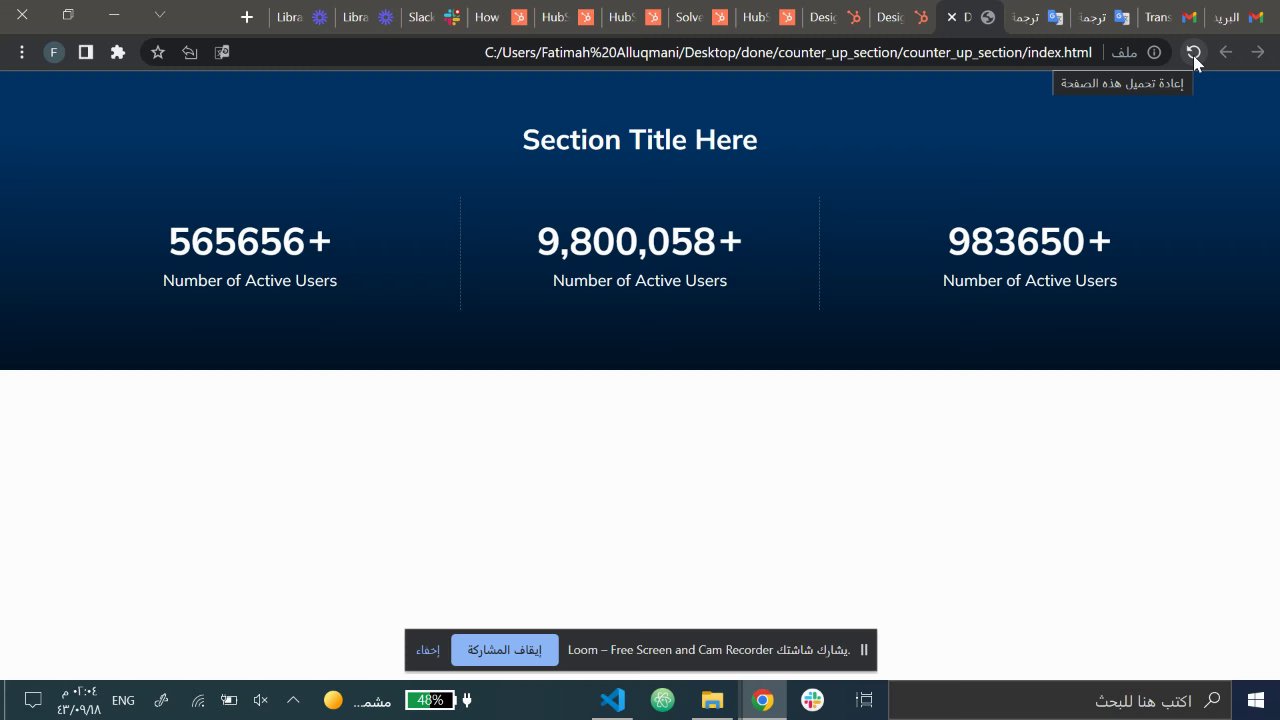1280x720 pixels.
Task: Click Number of Active Users under 983650+
Action: (x=1030, y=281)
